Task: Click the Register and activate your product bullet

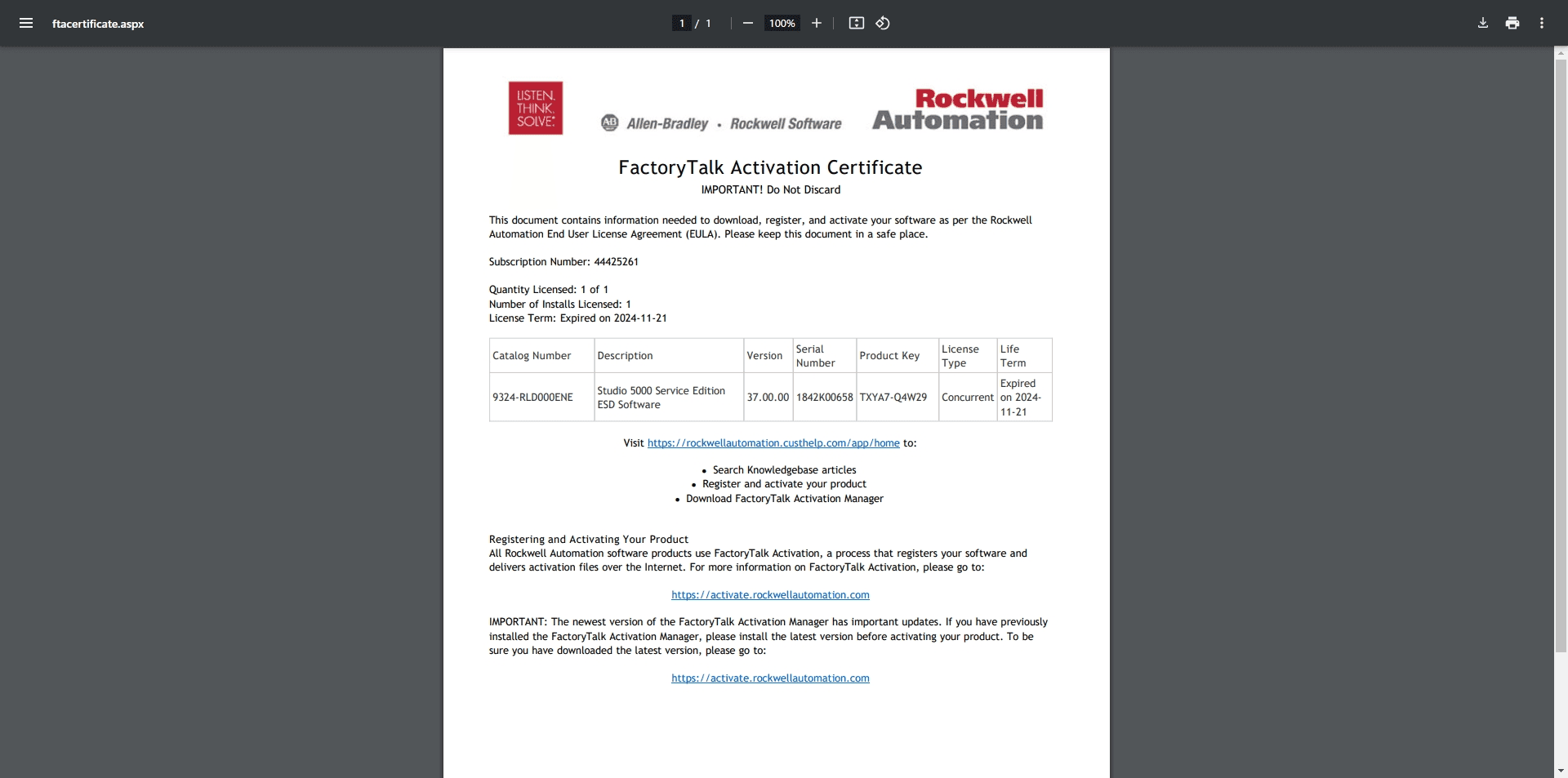Action: (x=784, y=484)
